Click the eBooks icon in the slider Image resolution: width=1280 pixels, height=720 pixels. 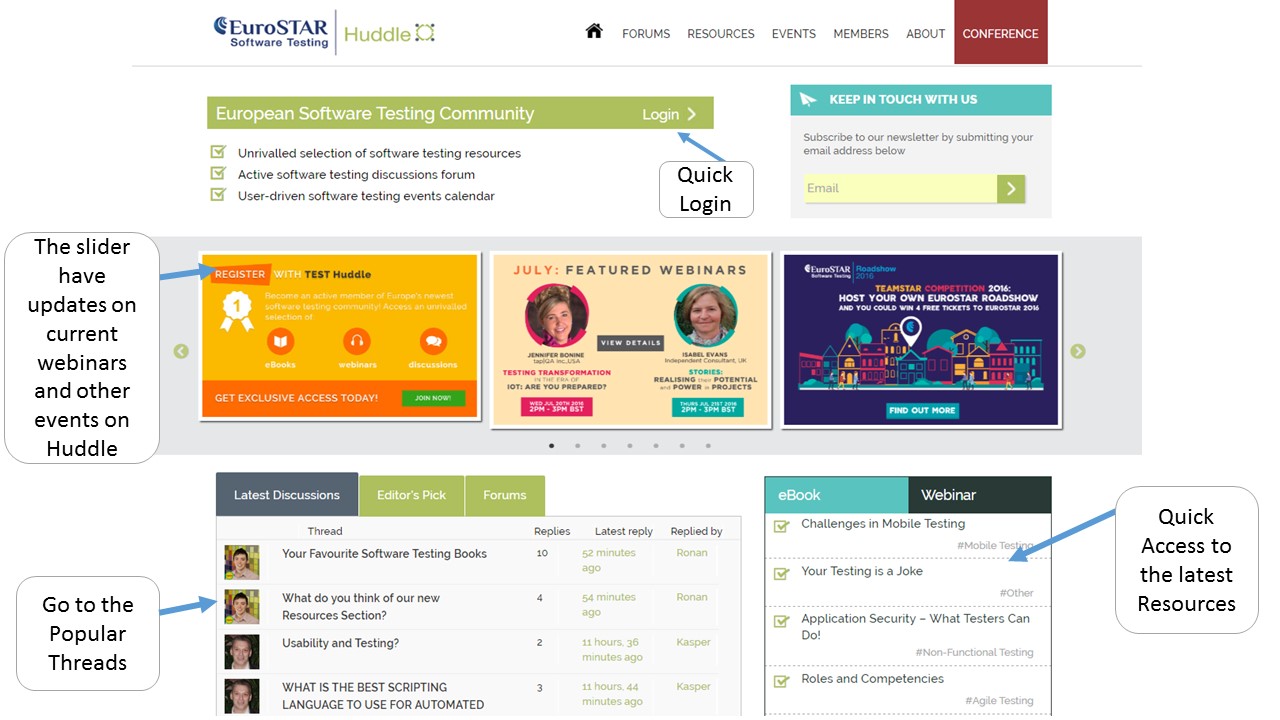coord(281,342)
